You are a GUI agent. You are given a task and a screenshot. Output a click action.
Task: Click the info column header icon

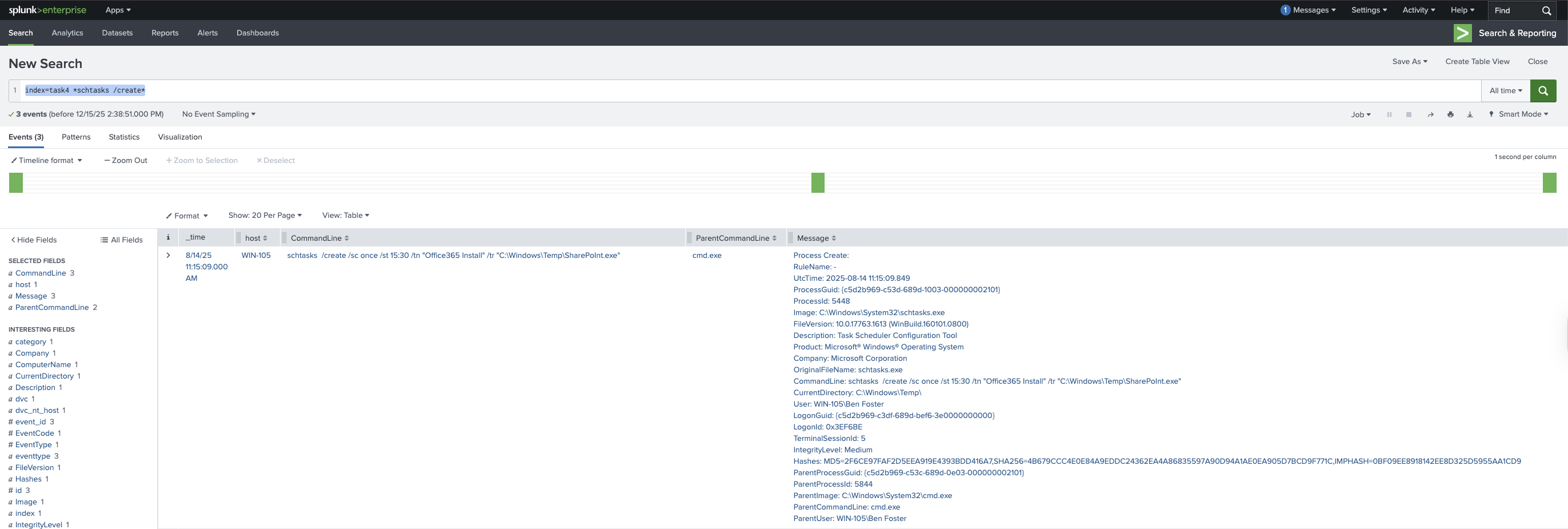(168, 238)
